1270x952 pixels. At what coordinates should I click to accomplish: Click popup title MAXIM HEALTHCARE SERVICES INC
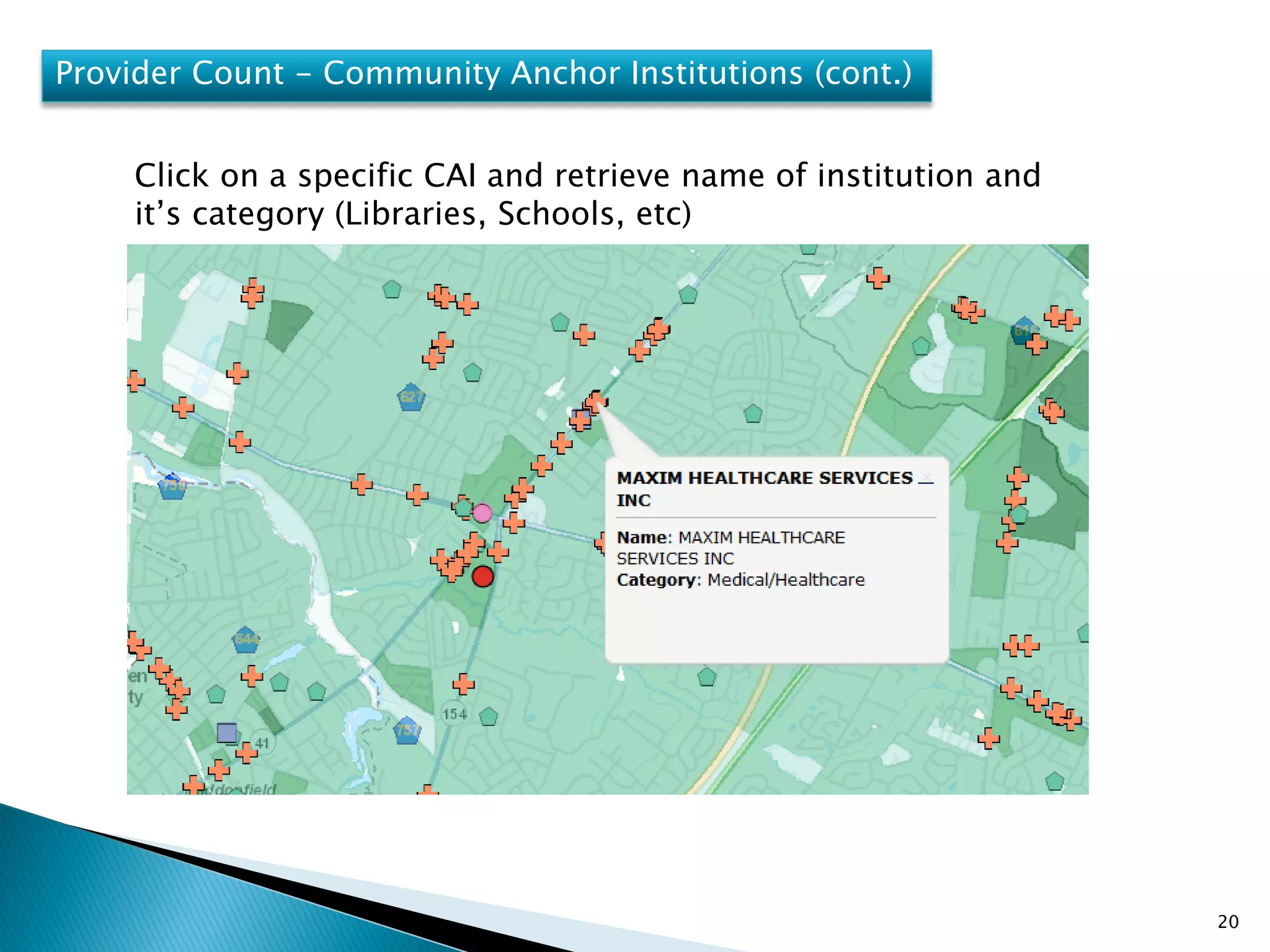click(764, 489)
